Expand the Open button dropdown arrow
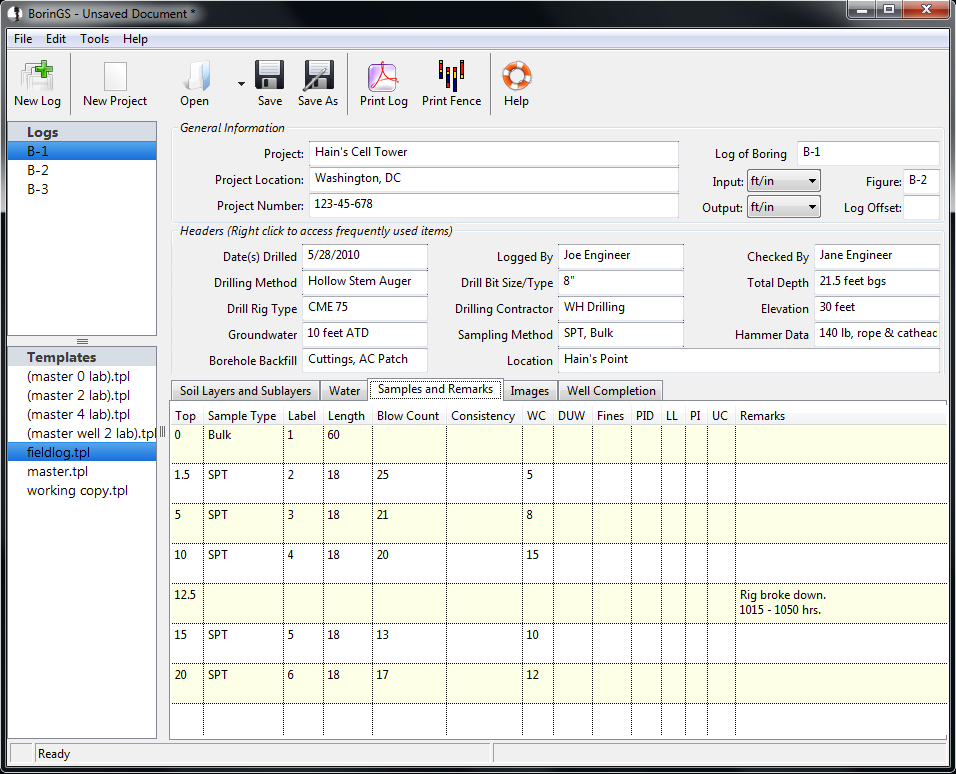Screen dimensions: 956x774 241,85
